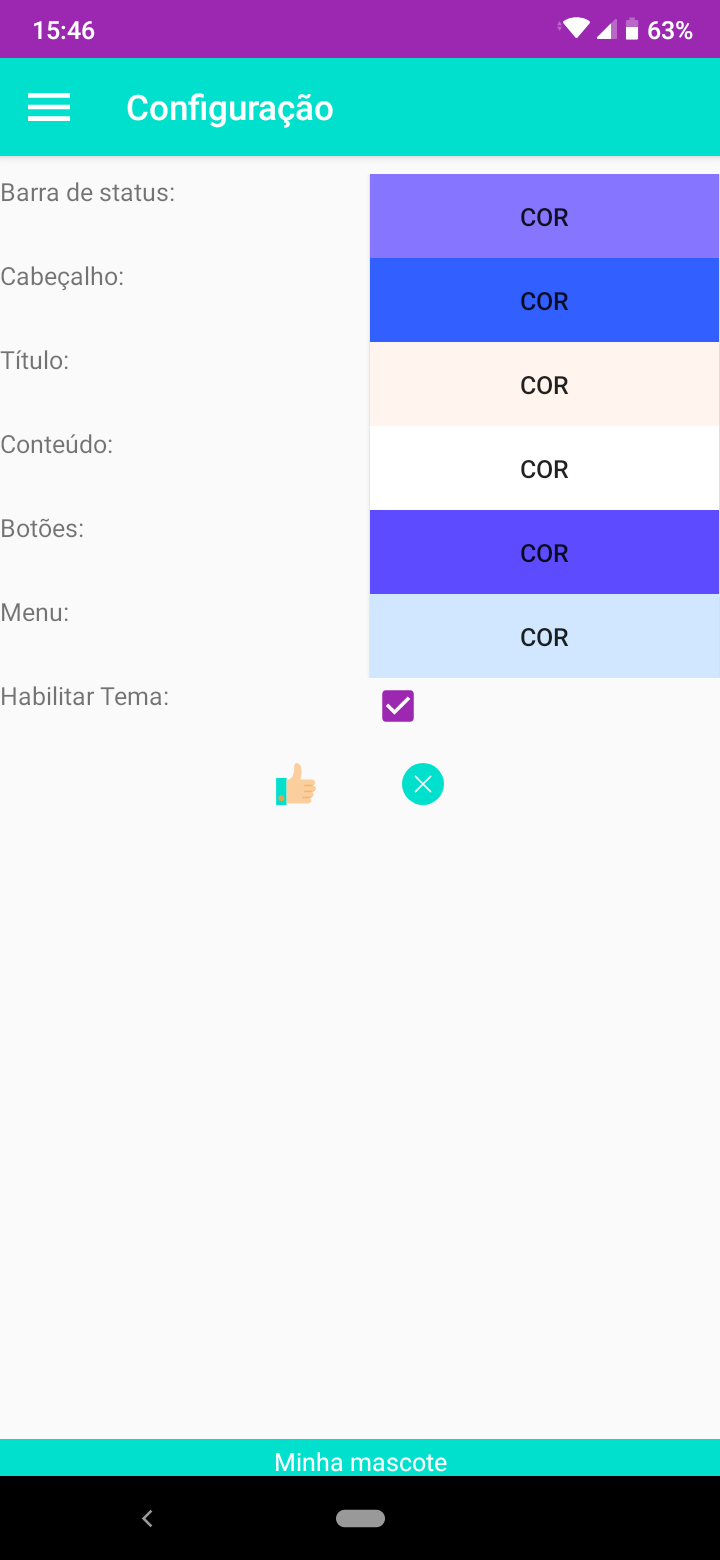Viewport: 720px width, 1560px height.
Task: Select the Conteúdo COR button
Action: coord(544,469)
